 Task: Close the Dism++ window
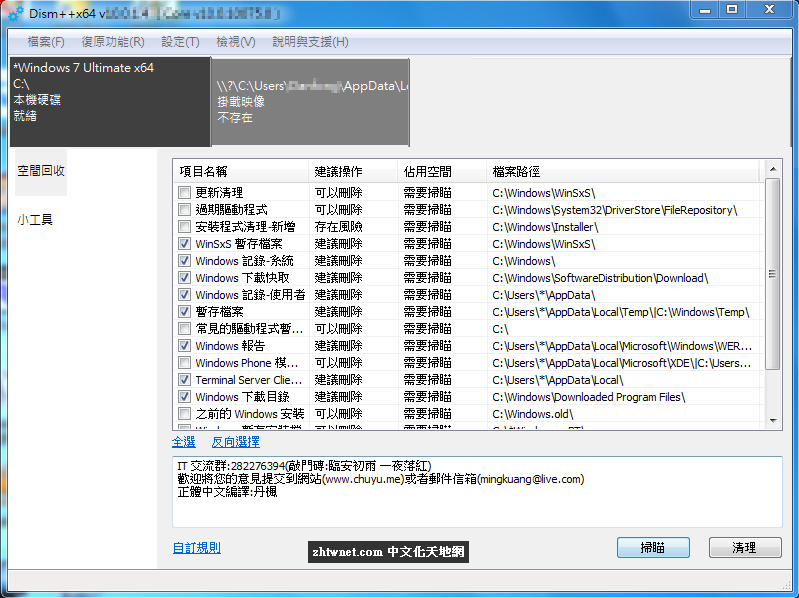pos(769,10)
